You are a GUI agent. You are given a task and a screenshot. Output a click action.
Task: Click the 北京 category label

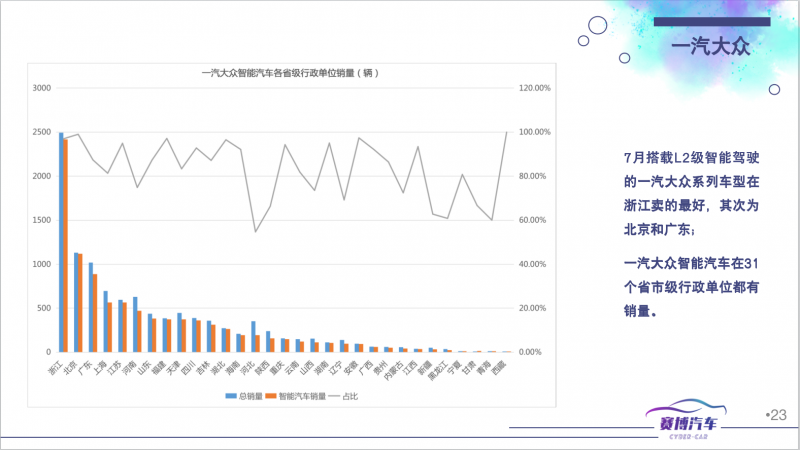70,367
